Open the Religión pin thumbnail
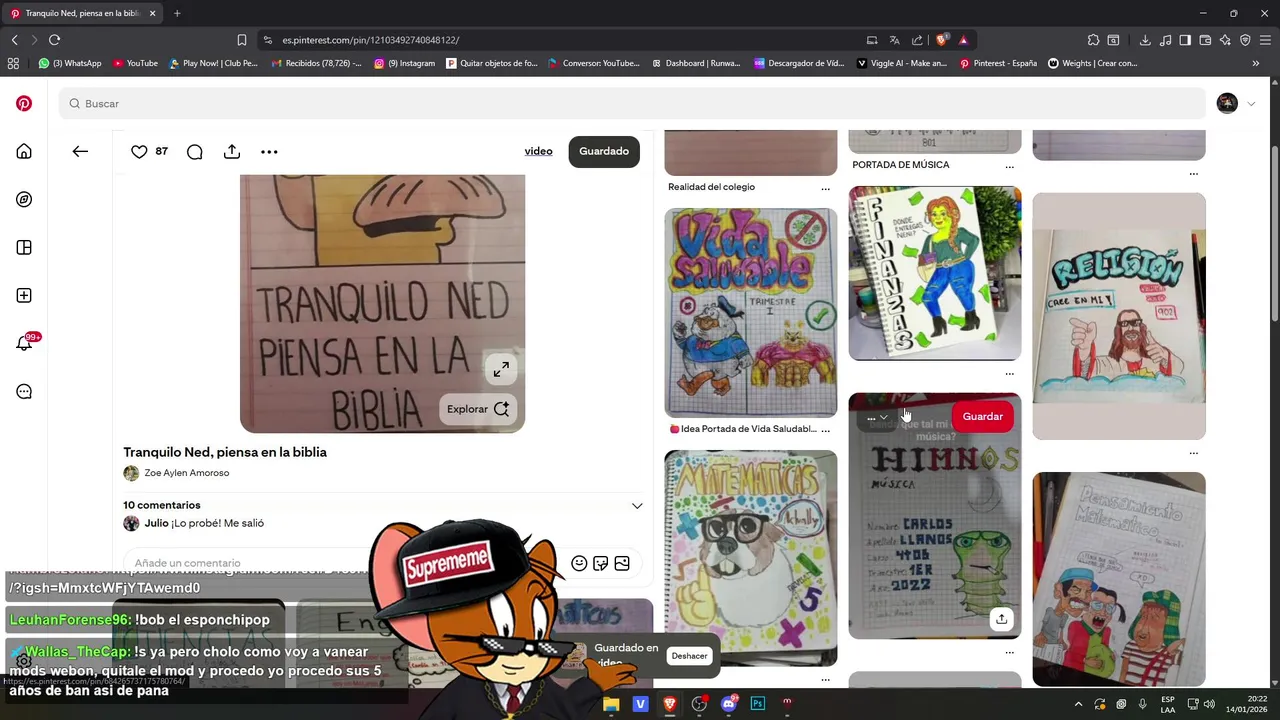This screenshot has height=720, width=1280. pyautogui.click(x=1119, y=316)
